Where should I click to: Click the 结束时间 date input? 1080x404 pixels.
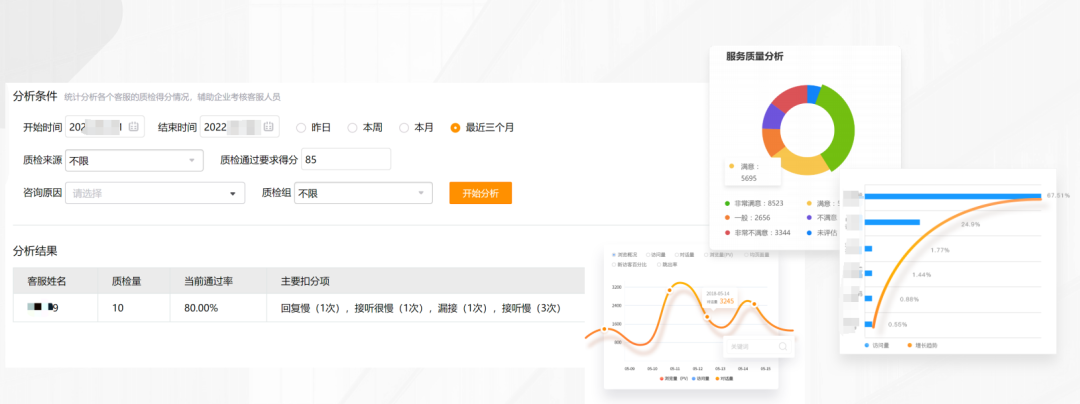[x=240, y=127]
